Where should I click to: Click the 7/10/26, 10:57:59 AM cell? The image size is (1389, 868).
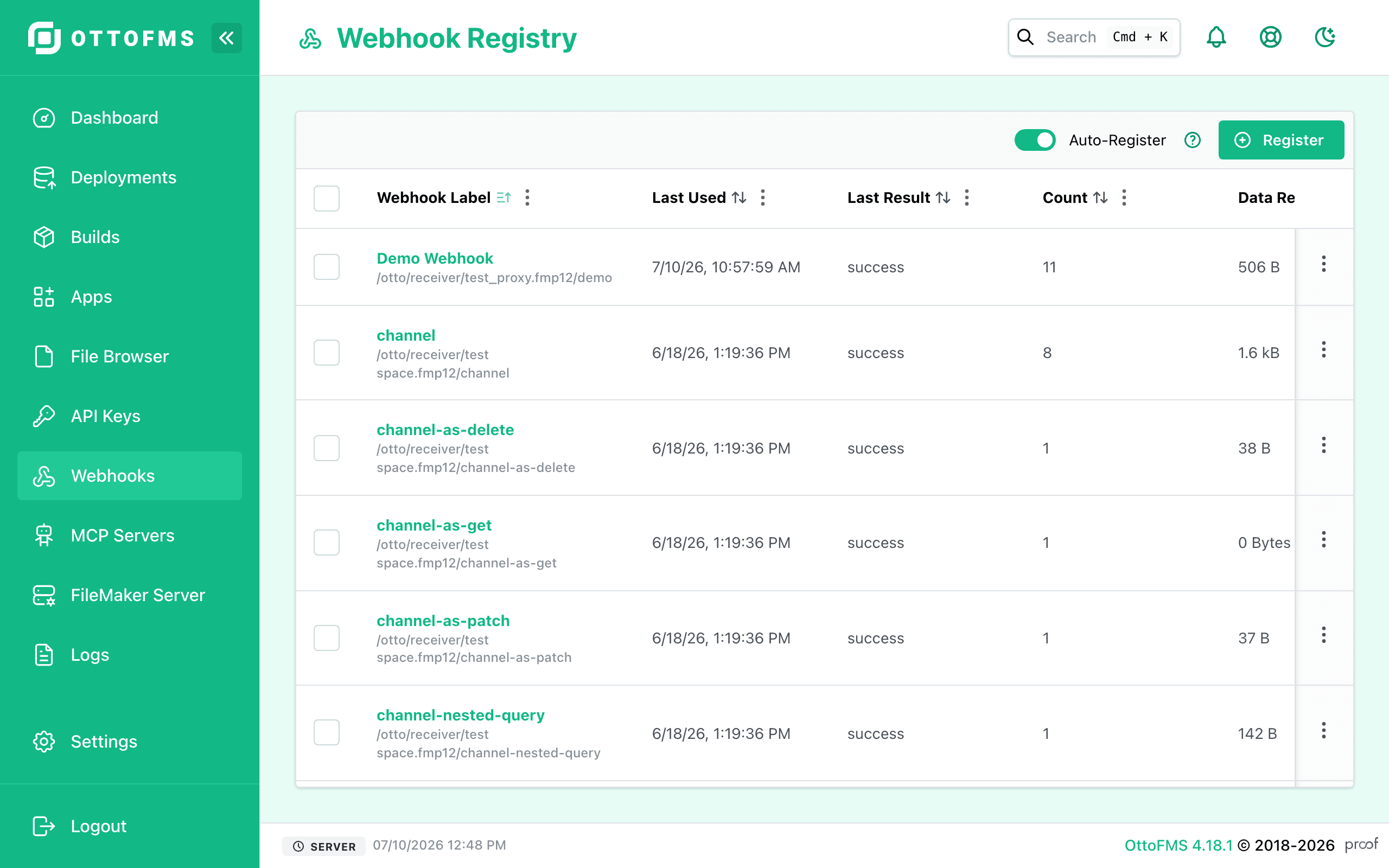726,267
